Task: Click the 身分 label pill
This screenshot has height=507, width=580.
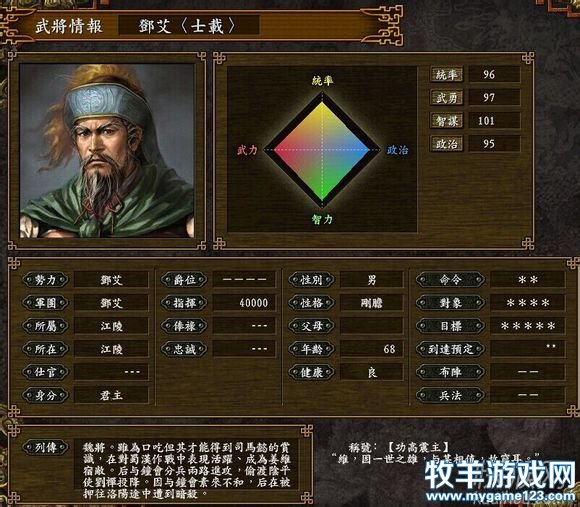Action: tap(45, 395)
